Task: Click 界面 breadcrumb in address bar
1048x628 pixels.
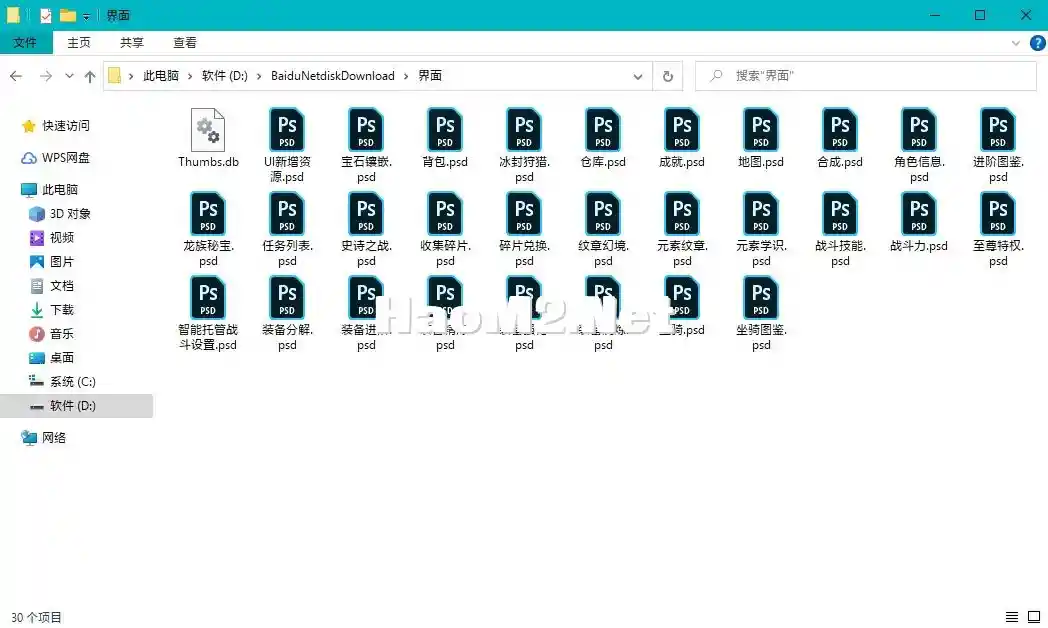Action: click(430, 76)
